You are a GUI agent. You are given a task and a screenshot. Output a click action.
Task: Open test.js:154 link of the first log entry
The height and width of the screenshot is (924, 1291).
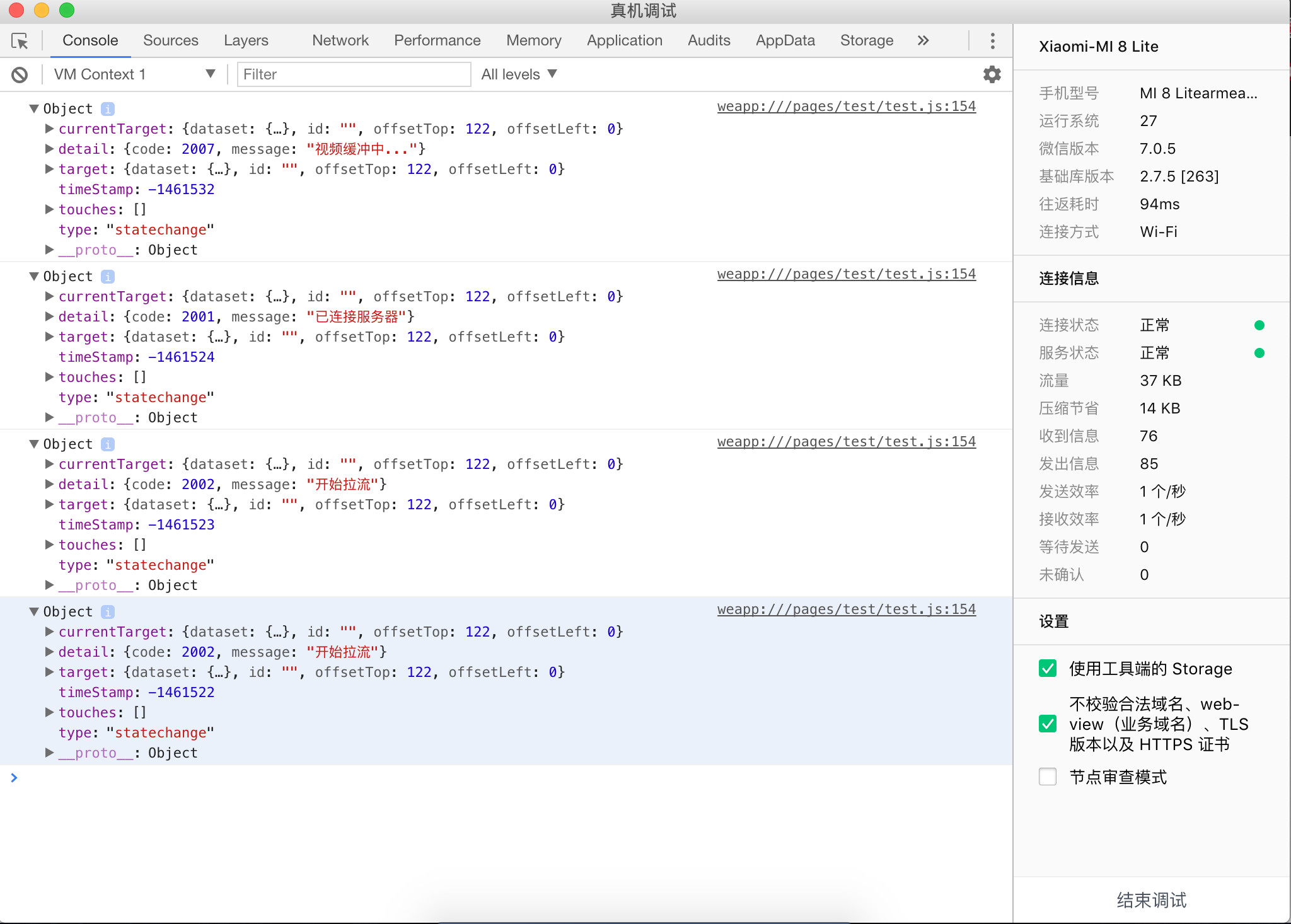pos(847,106)
